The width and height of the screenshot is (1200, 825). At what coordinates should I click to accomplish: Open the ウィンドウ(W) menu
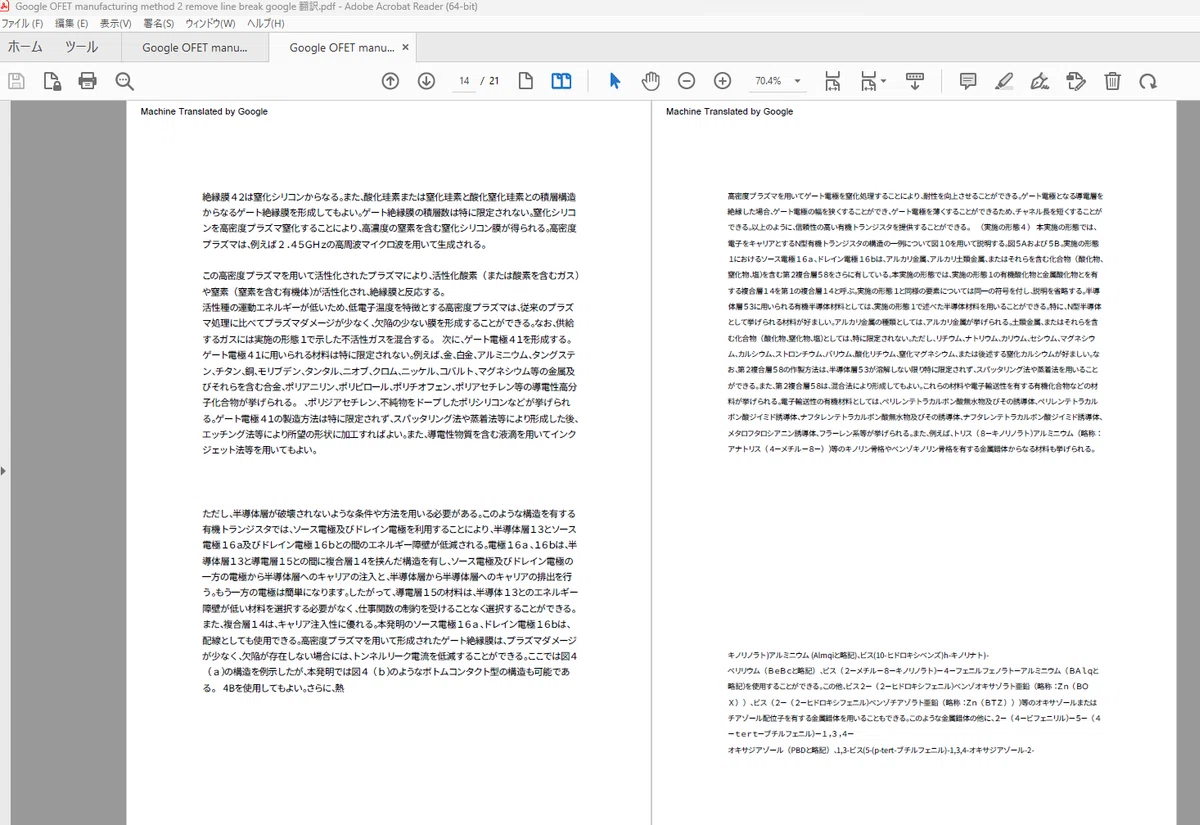[210, 23]
